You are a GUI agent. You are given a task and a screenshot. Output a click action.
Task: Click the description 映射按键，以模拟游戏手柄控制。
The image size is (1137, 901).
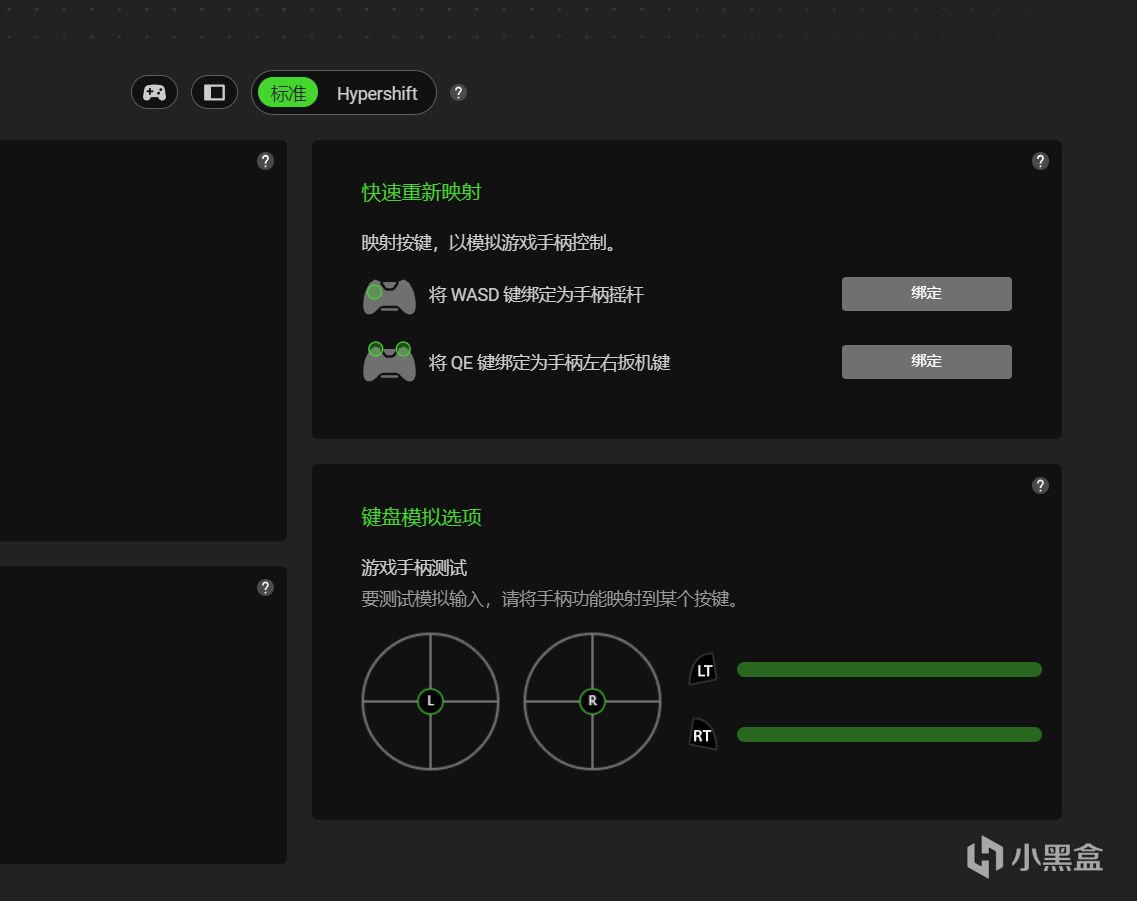[491, 243]
